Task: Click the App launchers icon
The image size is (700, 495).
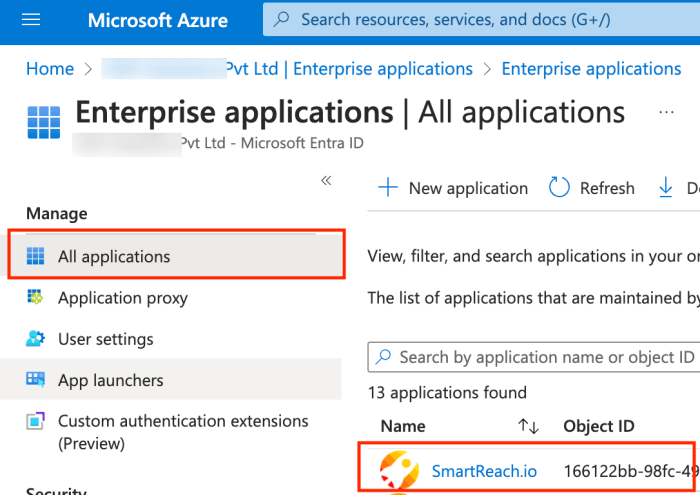Action: tap(35, 380)
